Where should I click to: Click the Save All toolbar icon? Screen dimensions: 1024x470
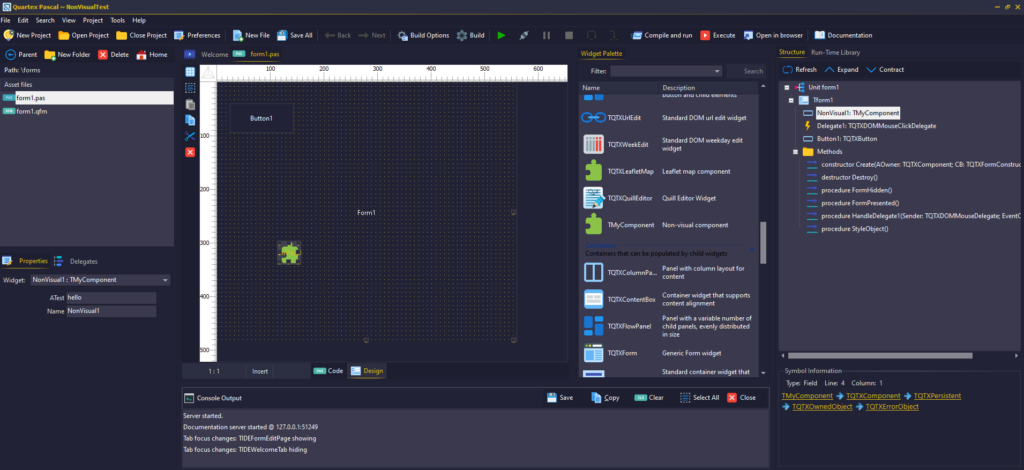click(281, 35)
